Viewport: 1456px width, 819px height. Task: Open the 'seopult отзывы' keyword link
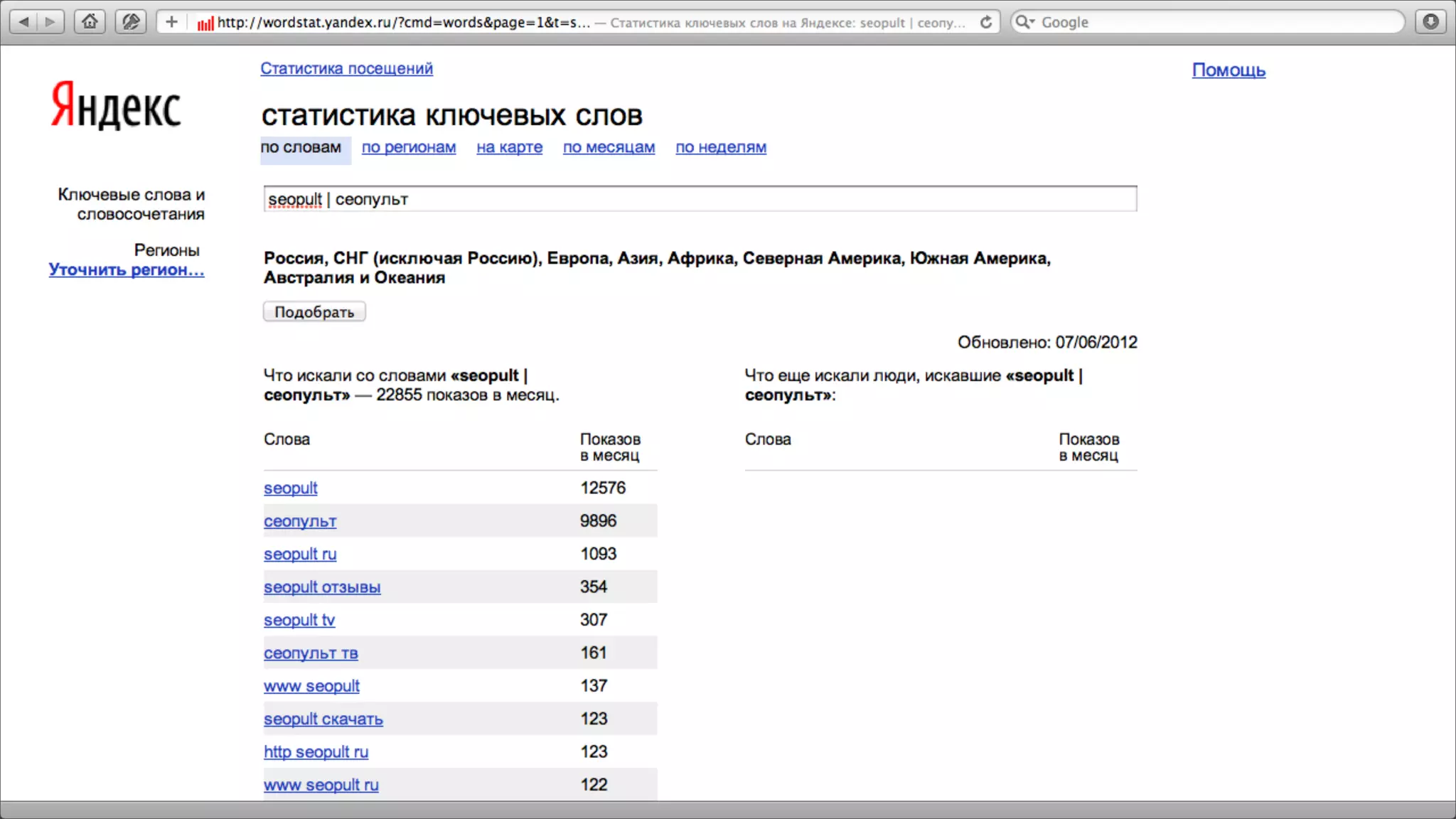(322, 587)
